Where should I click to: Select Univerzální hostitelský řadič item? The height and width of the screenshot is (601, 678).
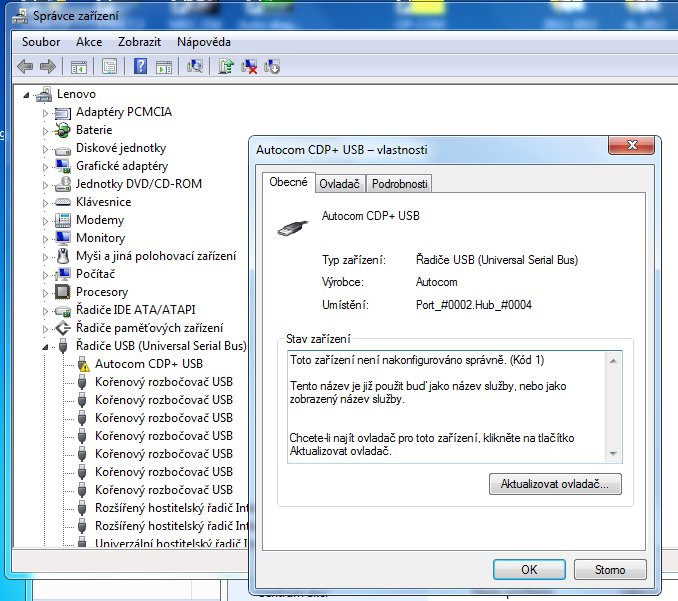171,543
